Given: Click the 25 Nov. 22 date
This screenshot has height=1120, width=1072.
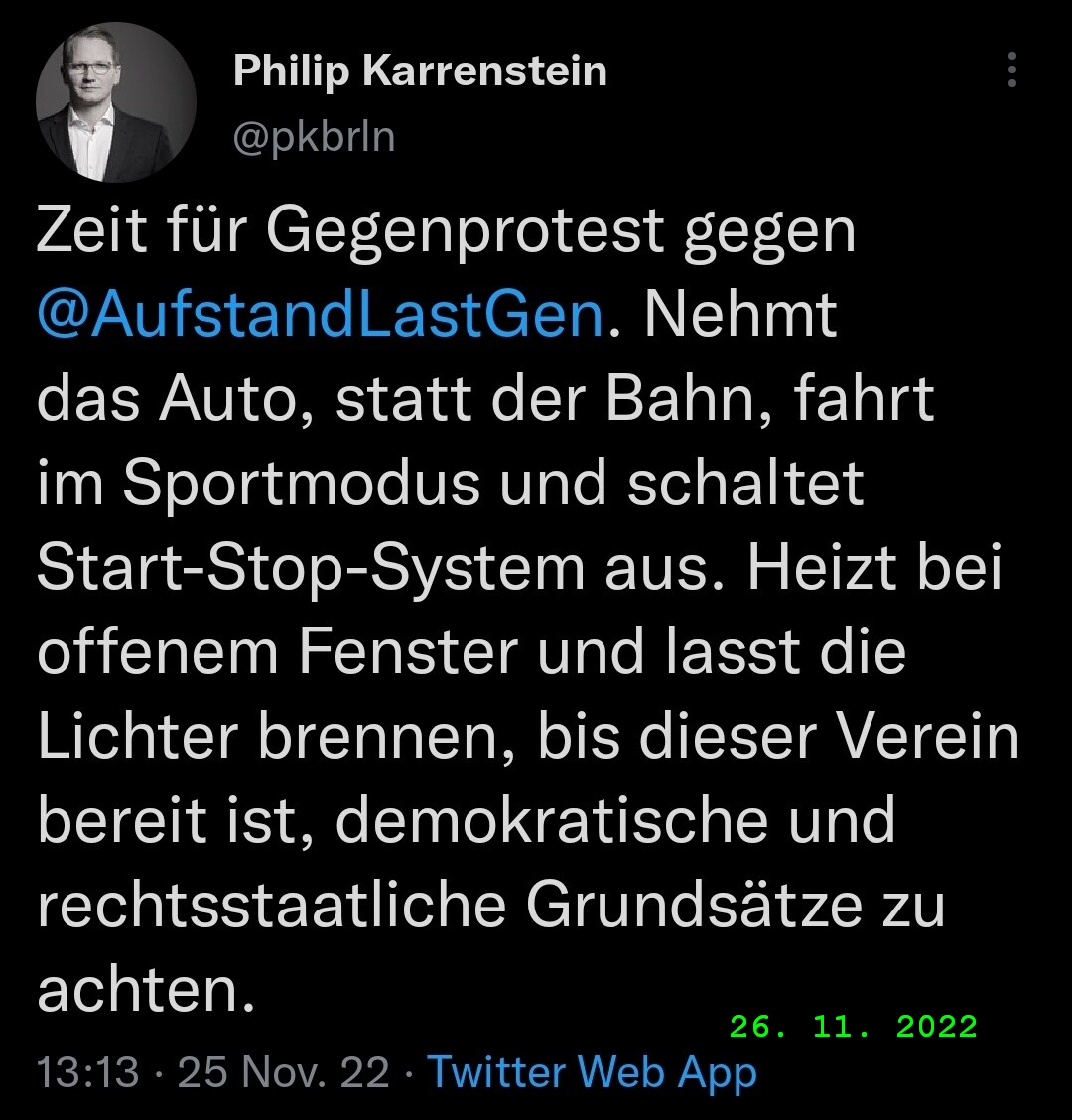Looking at the screenshot, I should [x=283, y=1072].
